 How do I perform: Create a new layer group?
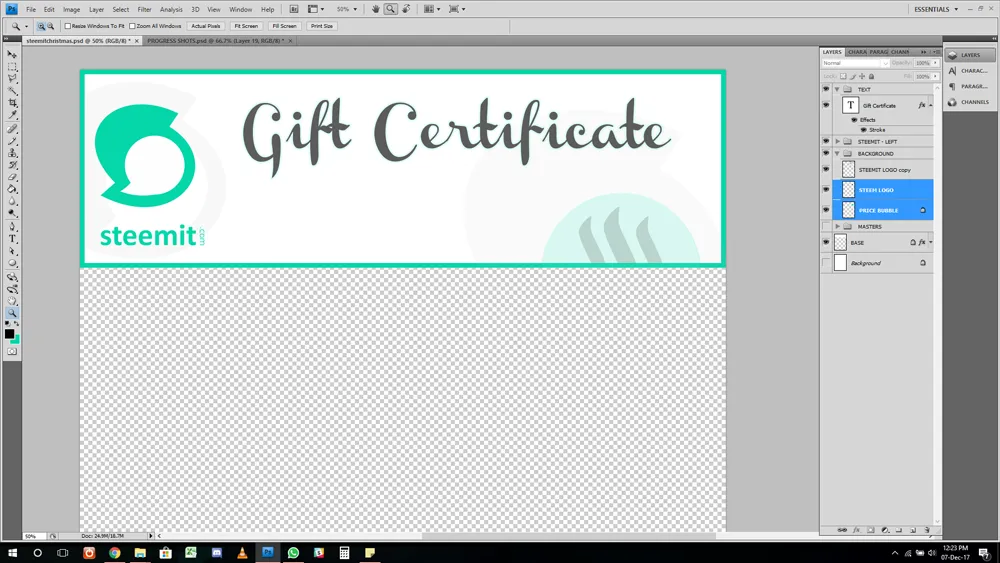coord(899,530)
